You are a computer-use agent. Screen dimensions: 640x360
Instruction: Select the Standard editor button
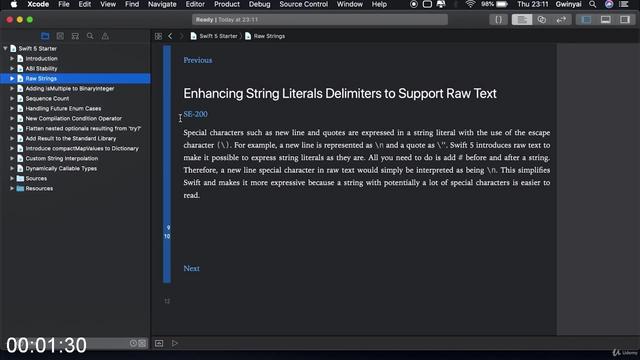pyautogui.click(x=522, y=20)
